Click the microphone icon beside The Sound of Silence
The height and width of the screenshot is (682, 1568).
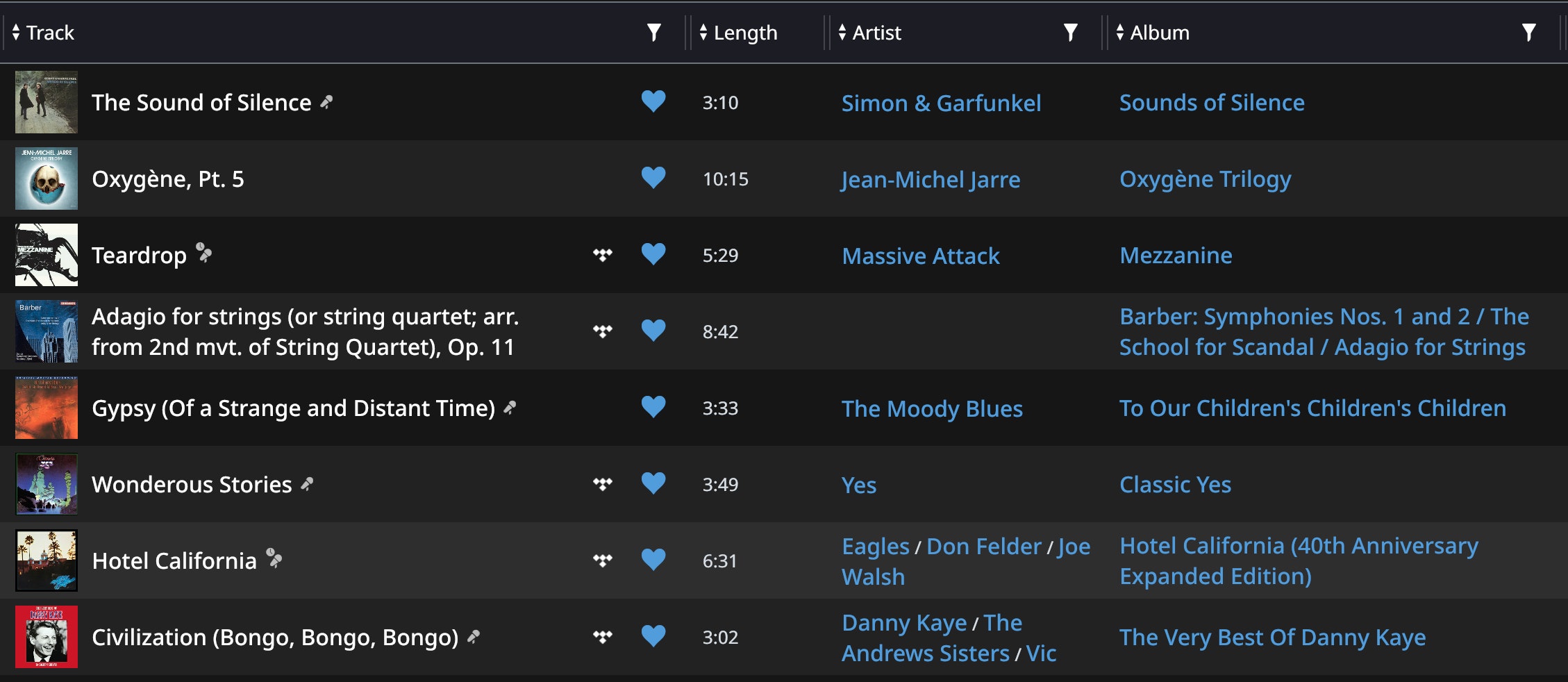[x=326, y=103]
